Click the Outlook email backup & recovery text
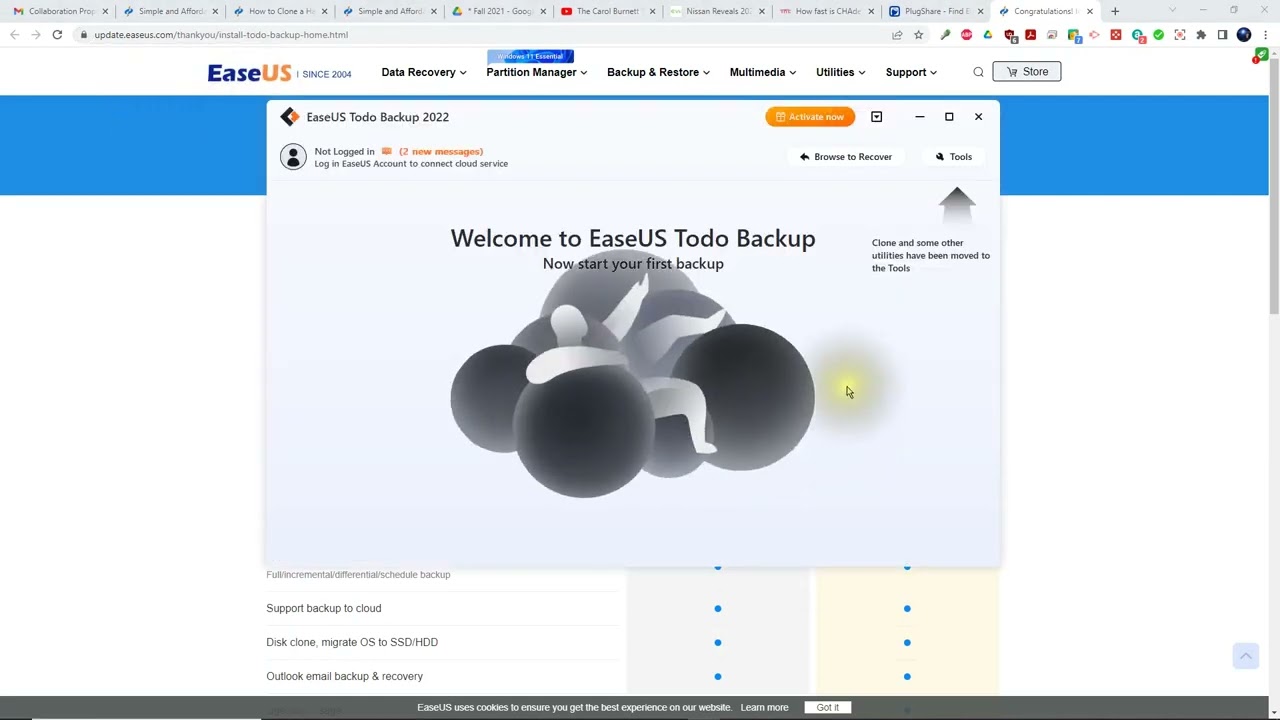 tap(345, 676)
